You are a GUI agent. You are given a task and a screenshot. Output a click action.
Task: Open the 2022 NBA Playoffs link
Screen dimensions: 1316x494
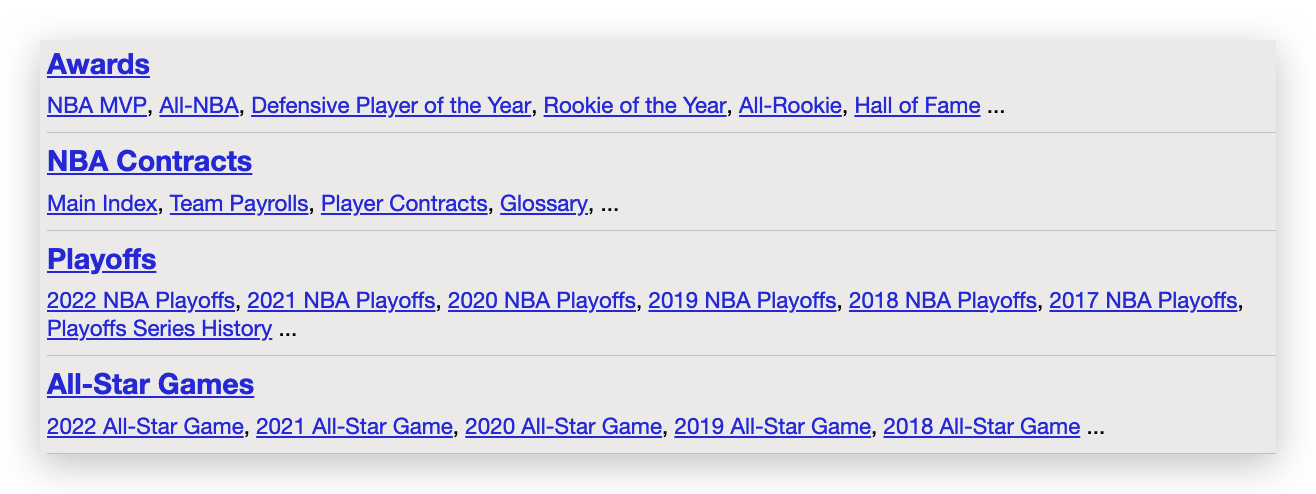[x=141, y=301]
